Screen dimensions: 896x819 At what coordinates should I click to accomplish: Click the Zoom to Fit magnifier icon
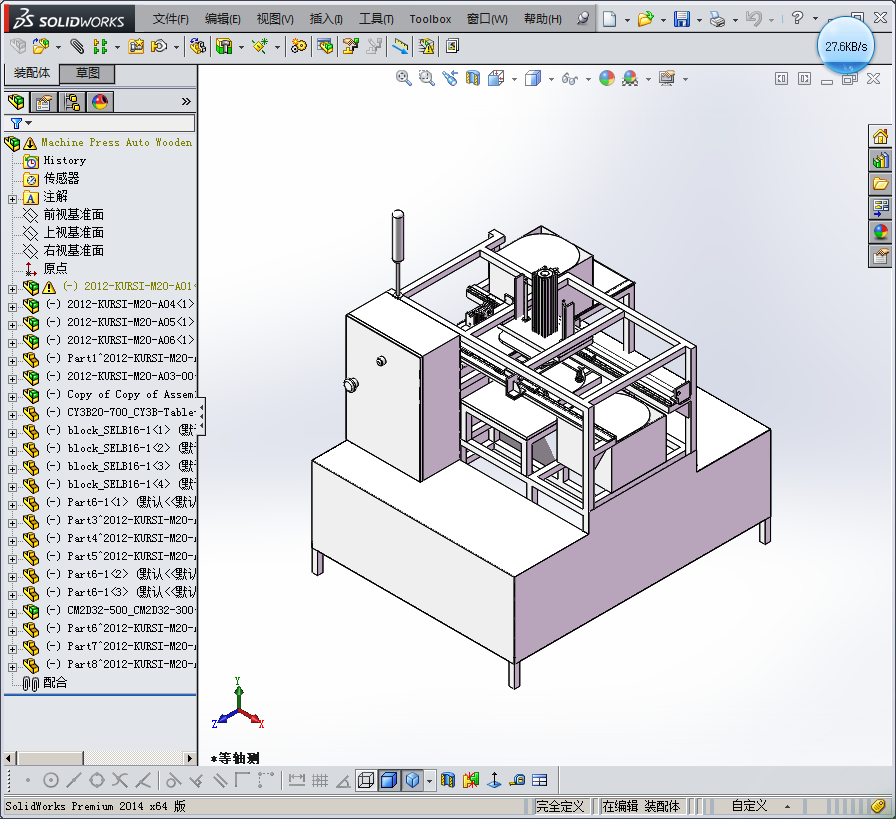click(x=403, y=78)
